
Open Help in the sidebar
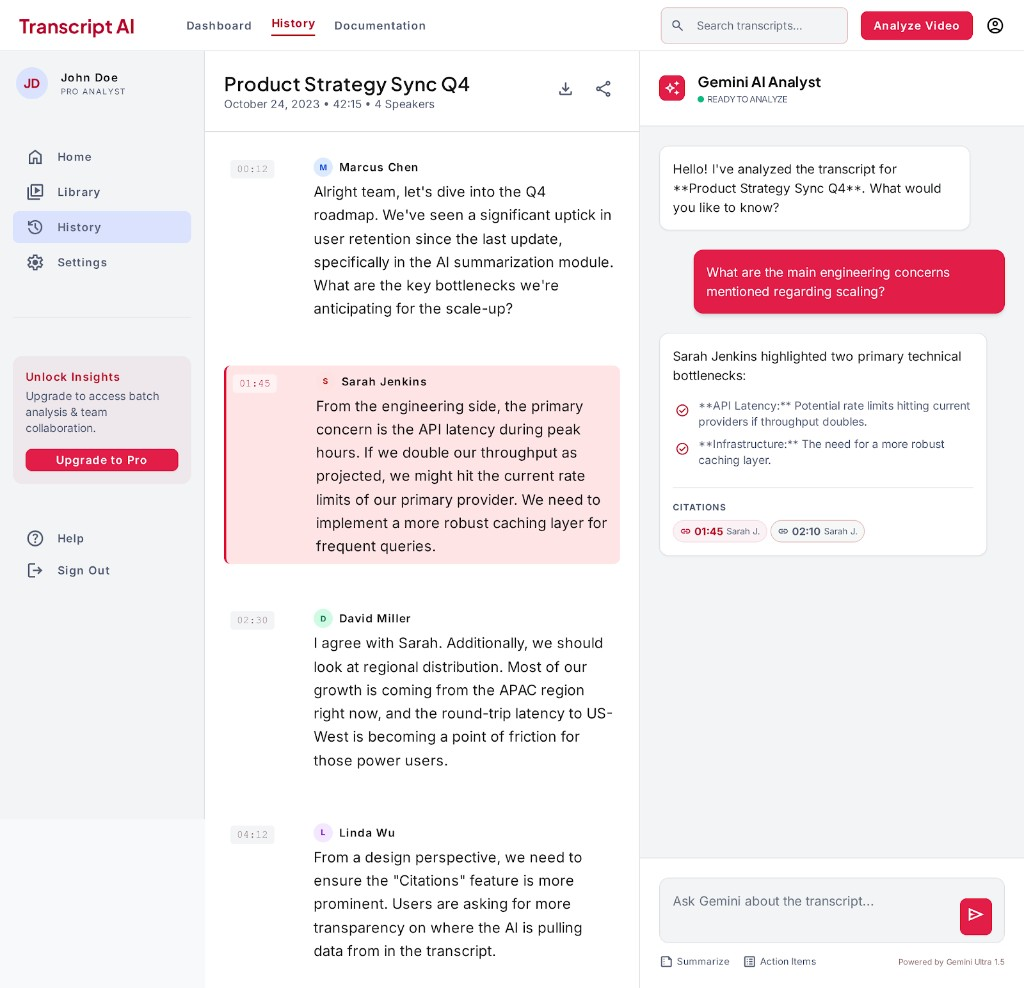[x=102, y=538]
